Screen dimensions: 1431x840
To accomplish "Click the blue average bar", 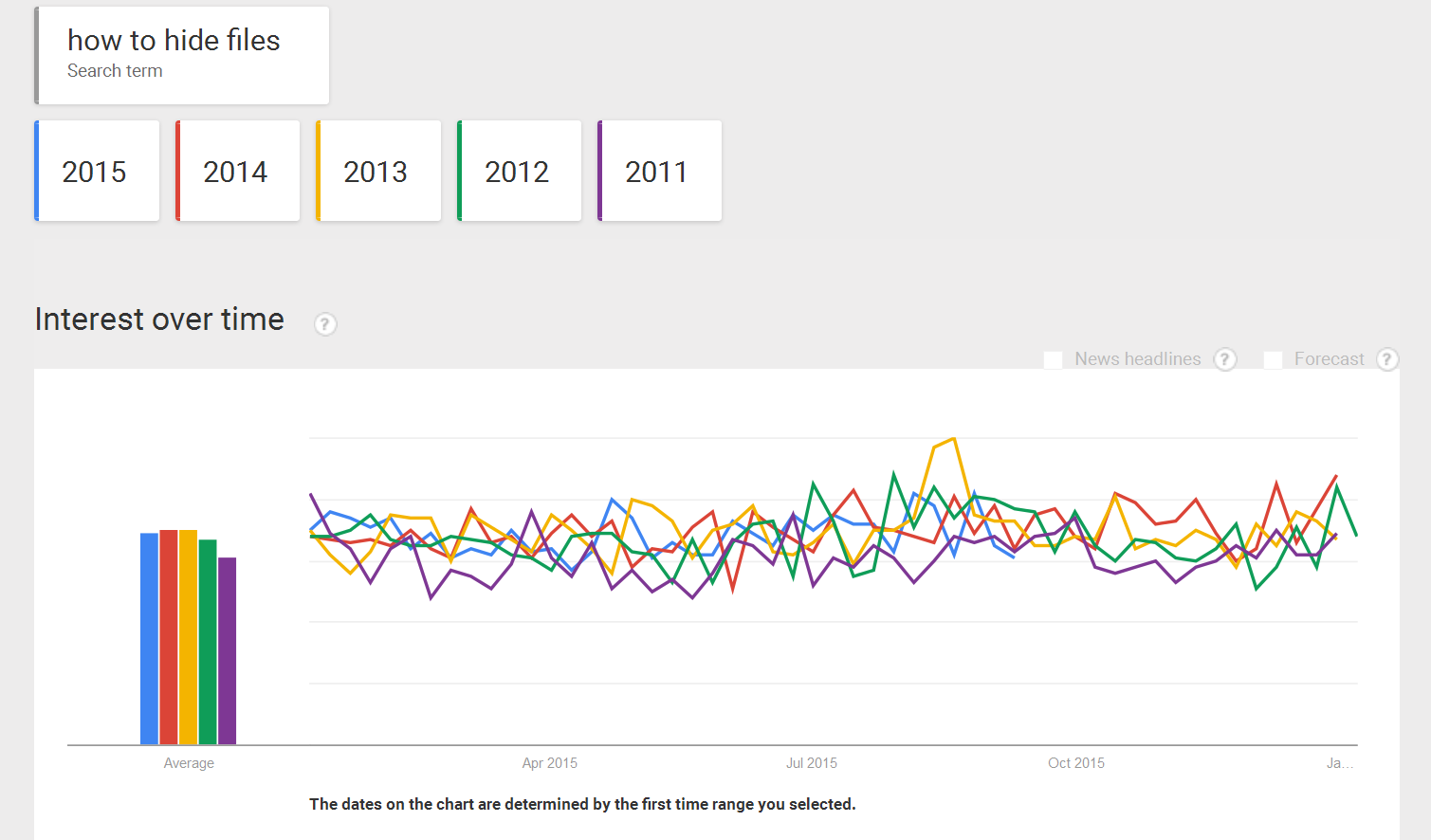I will tap(149, 638).
